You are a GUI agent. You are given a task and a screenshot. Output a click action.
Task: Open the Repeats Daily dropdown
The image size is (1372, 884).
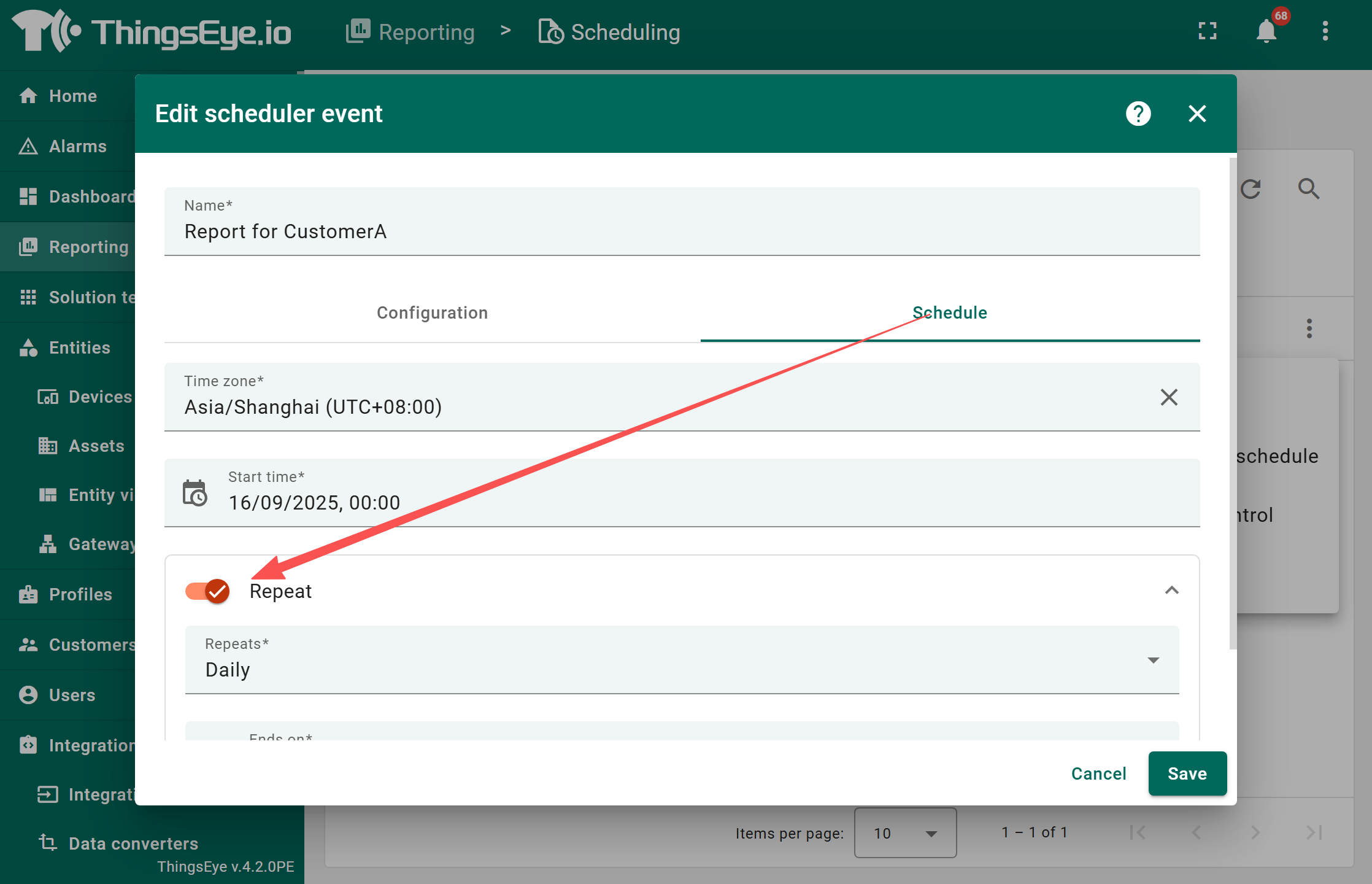[681, 660]
